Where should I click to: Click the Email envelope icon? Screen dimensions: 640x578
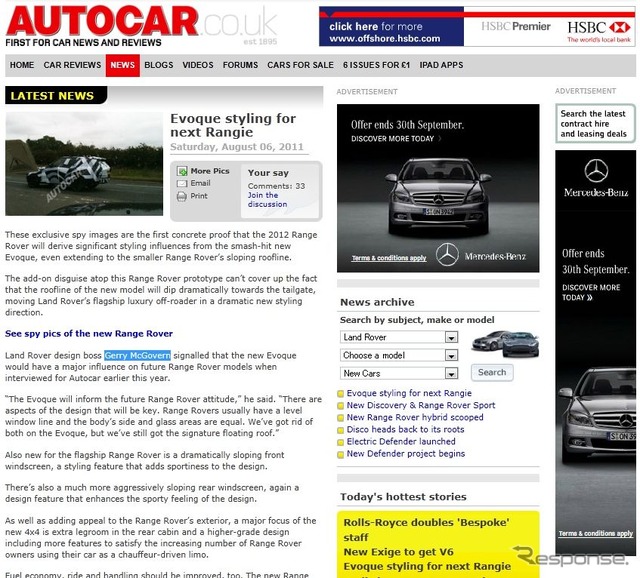[182, 184]
